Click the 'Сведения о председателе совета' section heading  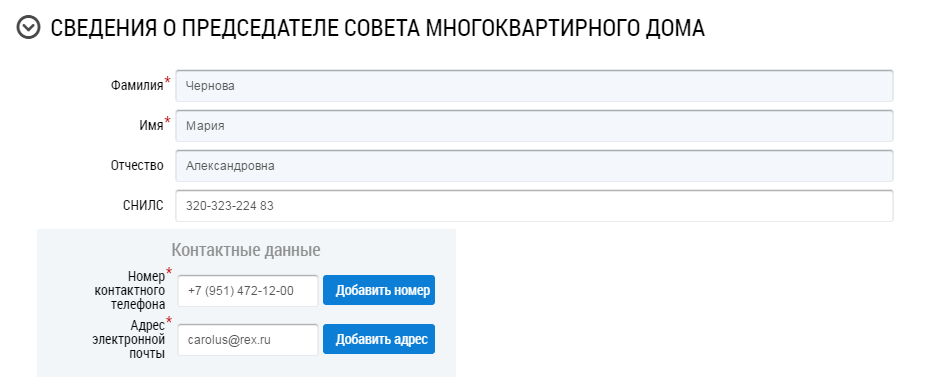pyautogui.click(x=377, y=28)
